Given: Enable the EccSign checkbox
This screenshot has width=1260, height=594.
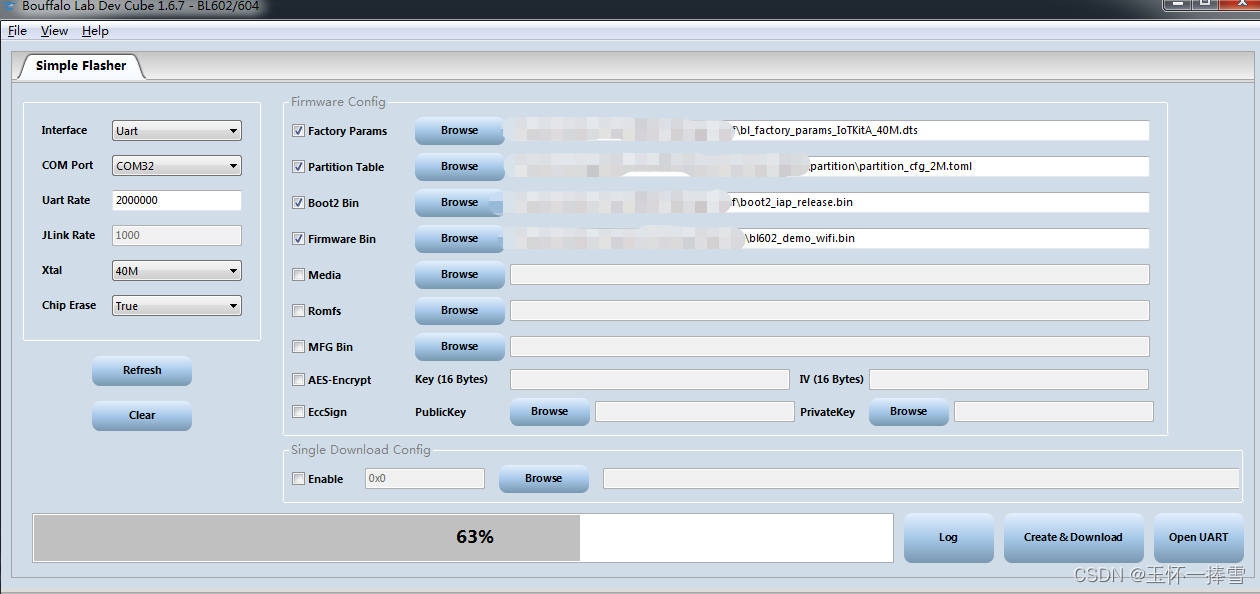Looking at the screenshot, I should pos(298,412).
